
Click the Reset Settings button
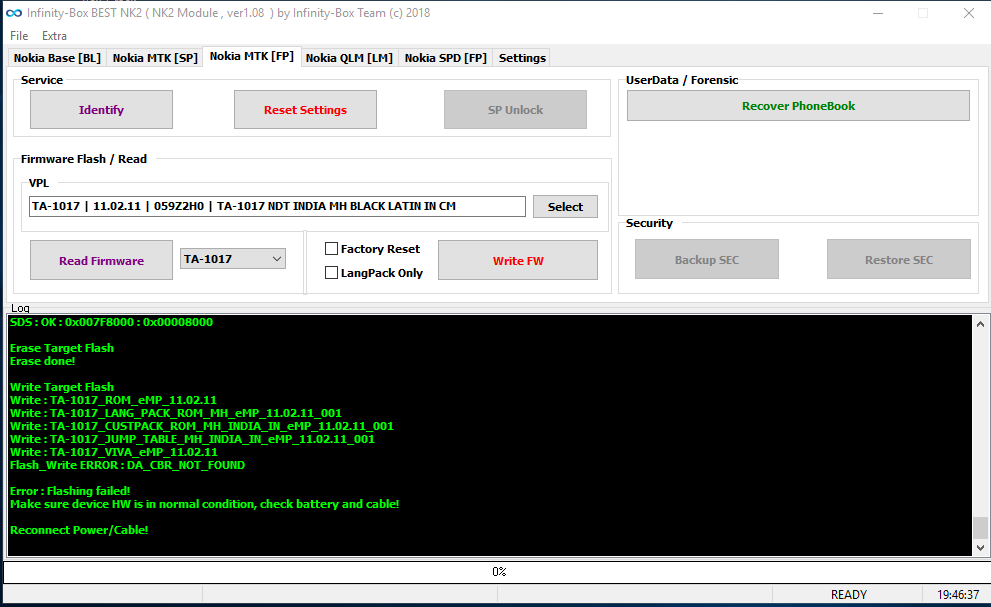(x=305, y=109)
